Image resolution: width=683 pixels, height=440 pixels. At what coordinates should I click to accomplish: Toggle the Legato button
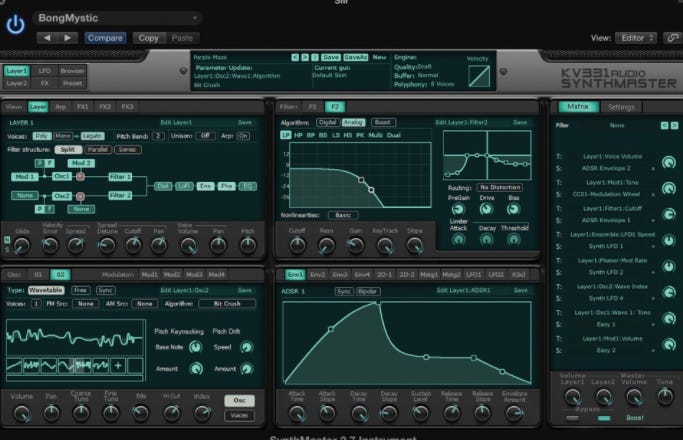(92, 136)
